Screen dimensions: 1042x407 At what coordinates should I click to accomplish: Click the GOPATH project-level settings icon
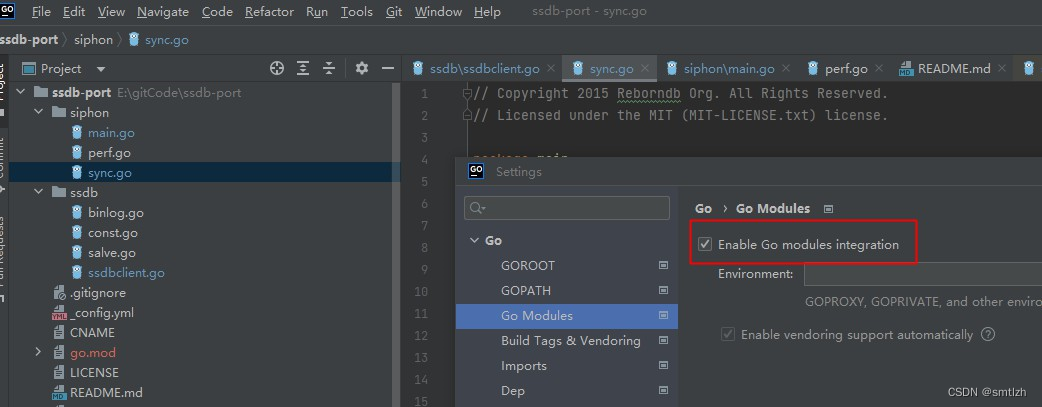click(663, 291)
